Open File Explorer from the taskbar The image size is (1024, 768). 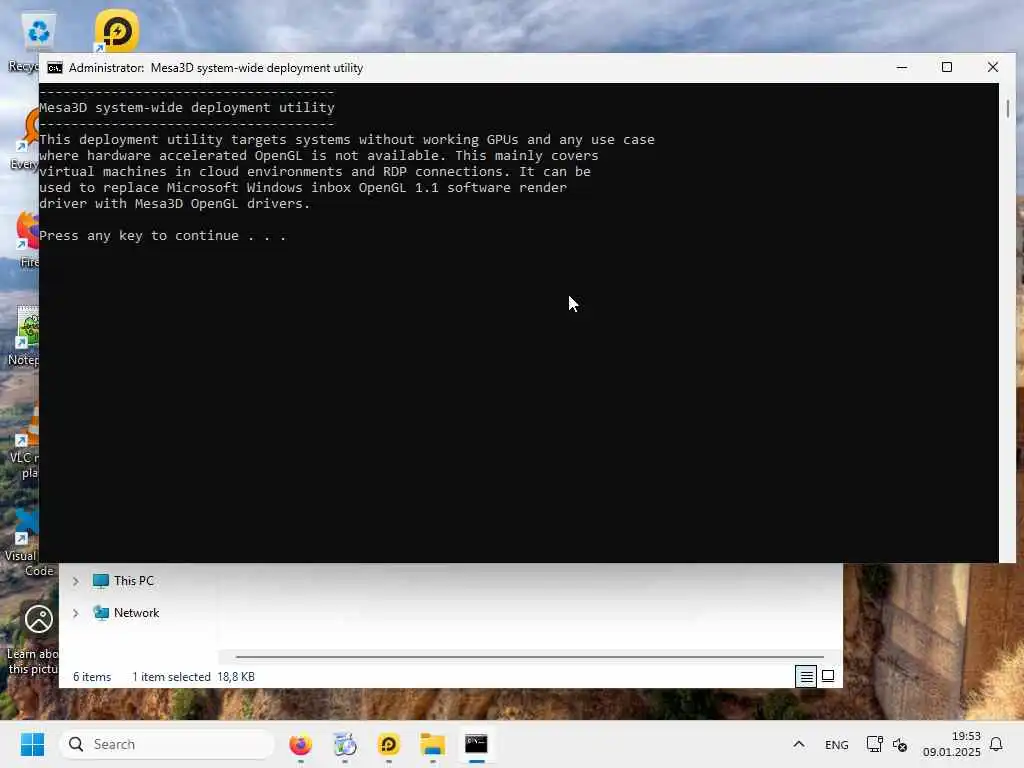pos(432,744)
